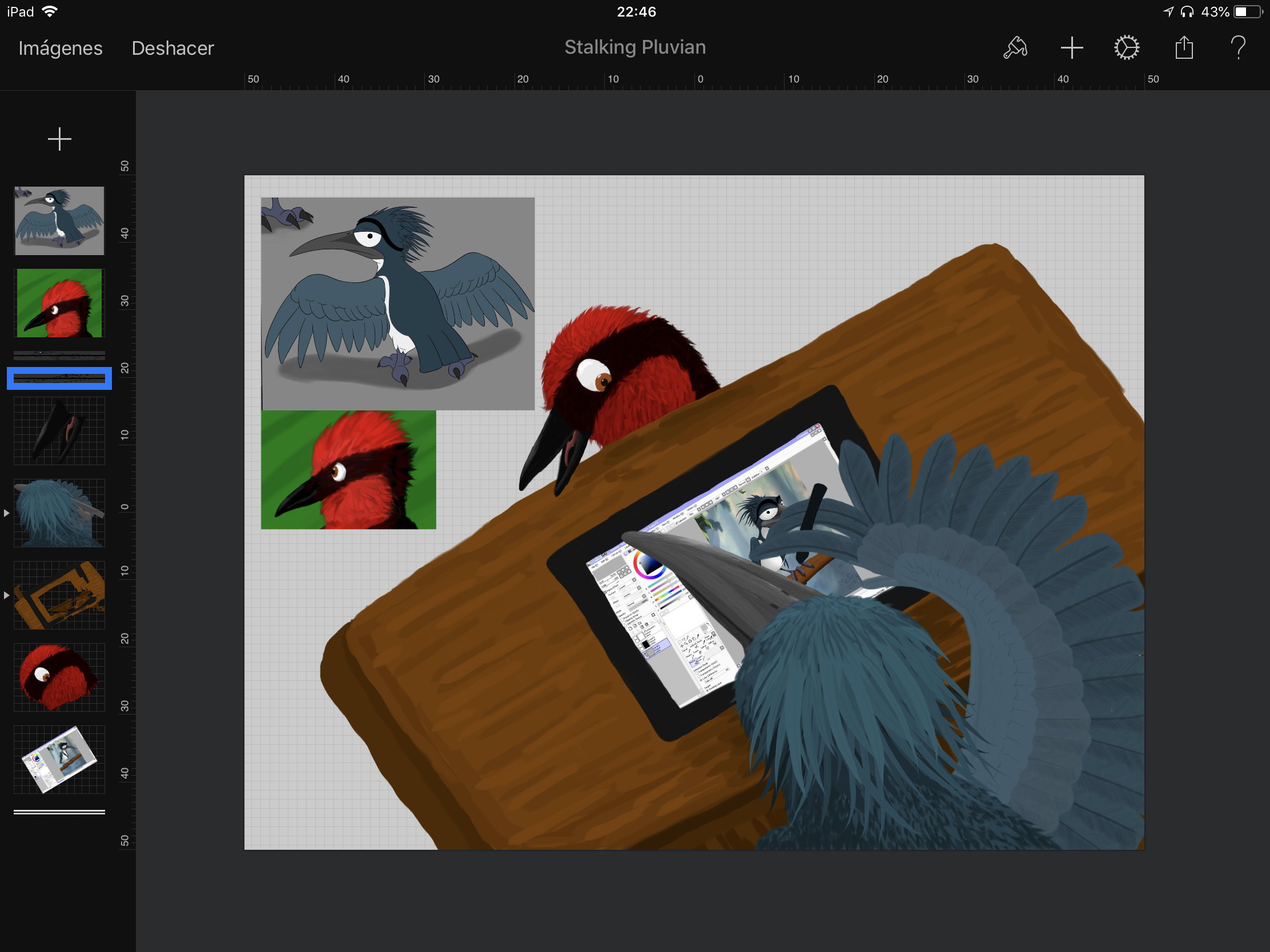
Task: Select the pluvian bird sketch layer thumbnail
Action: click(x=59, y=220)
